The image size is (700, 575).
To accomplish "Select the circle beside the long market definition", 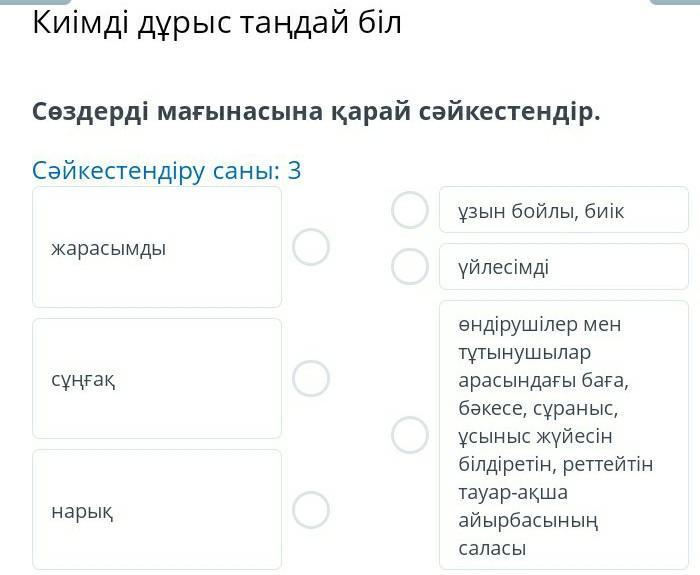I will (x=410, y=435).
